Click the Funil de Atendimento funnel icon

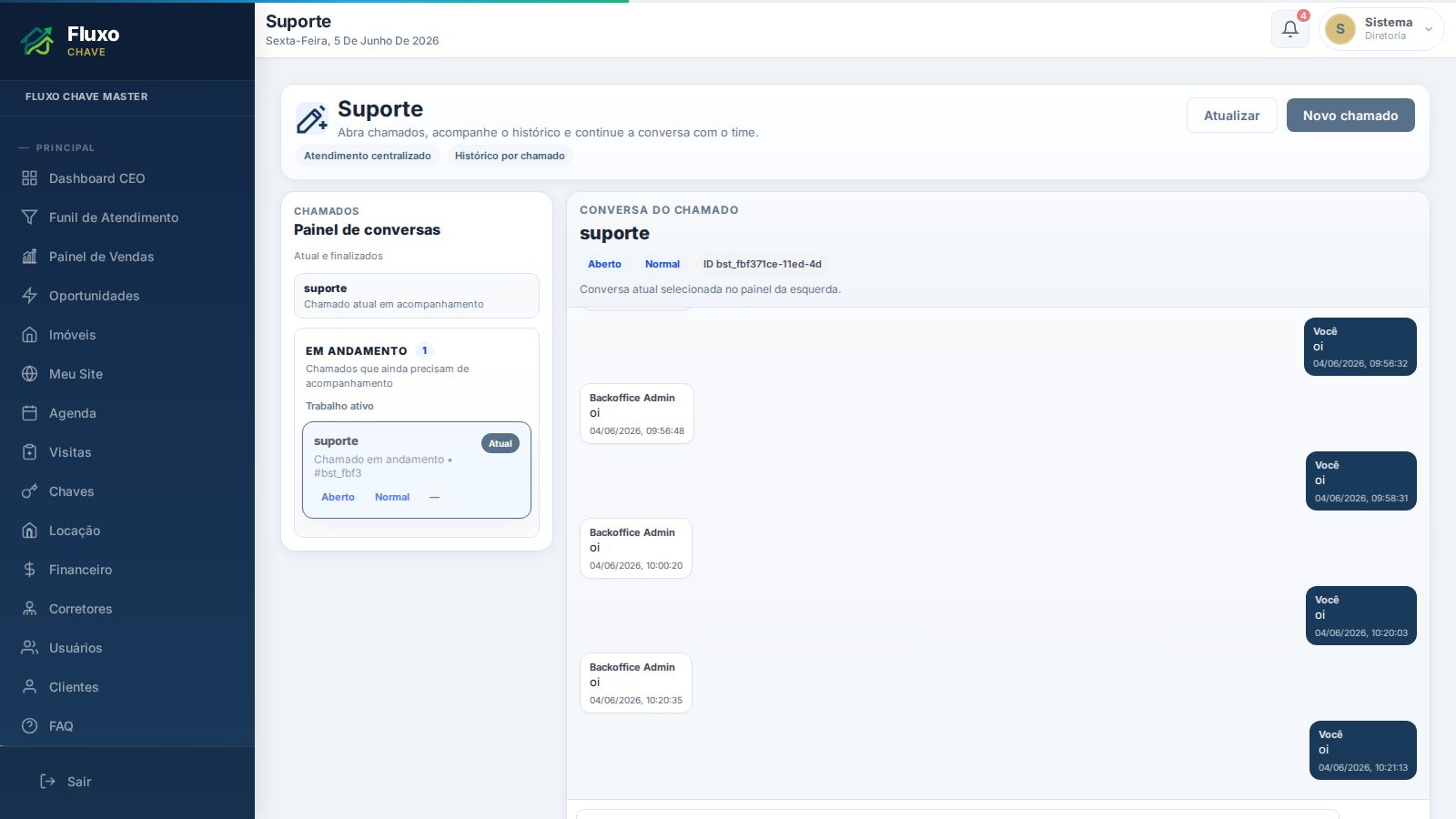(30, 217)
